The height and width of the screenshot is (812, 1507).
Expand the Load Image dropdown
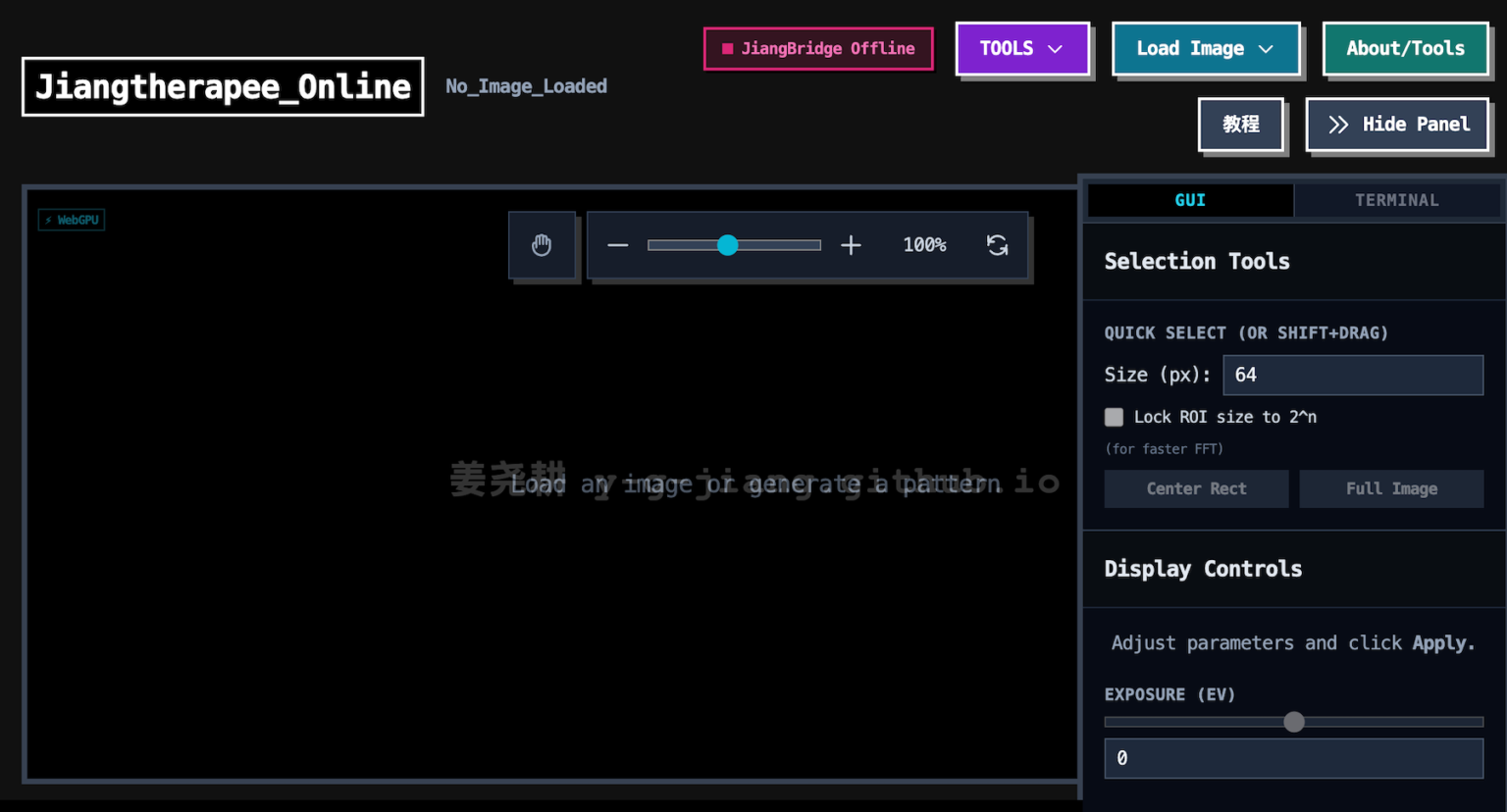pyautogui.click(x=1205, y=49)
